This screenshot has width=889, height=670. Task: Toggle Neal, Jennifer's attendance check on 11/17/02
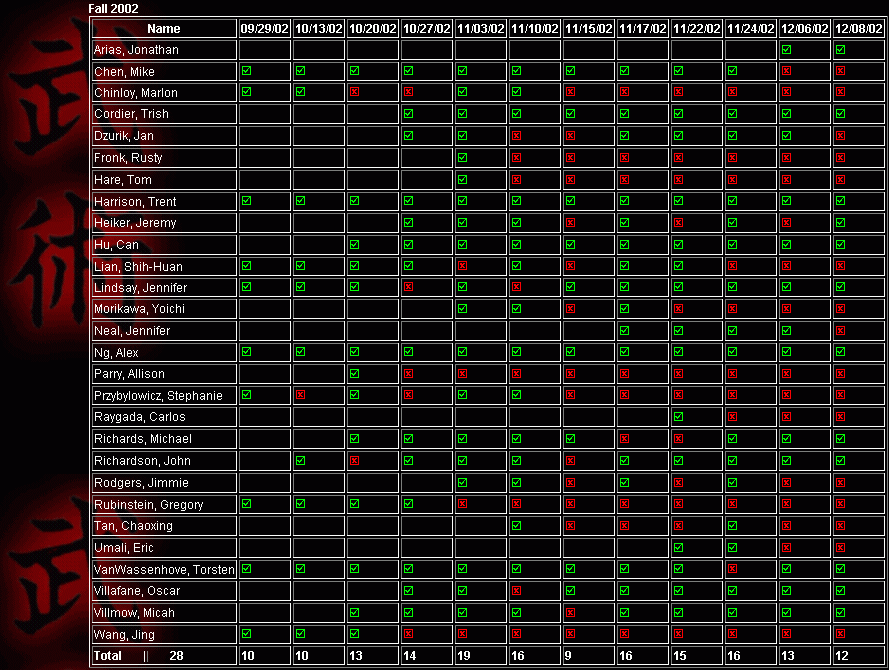[624, 331]
